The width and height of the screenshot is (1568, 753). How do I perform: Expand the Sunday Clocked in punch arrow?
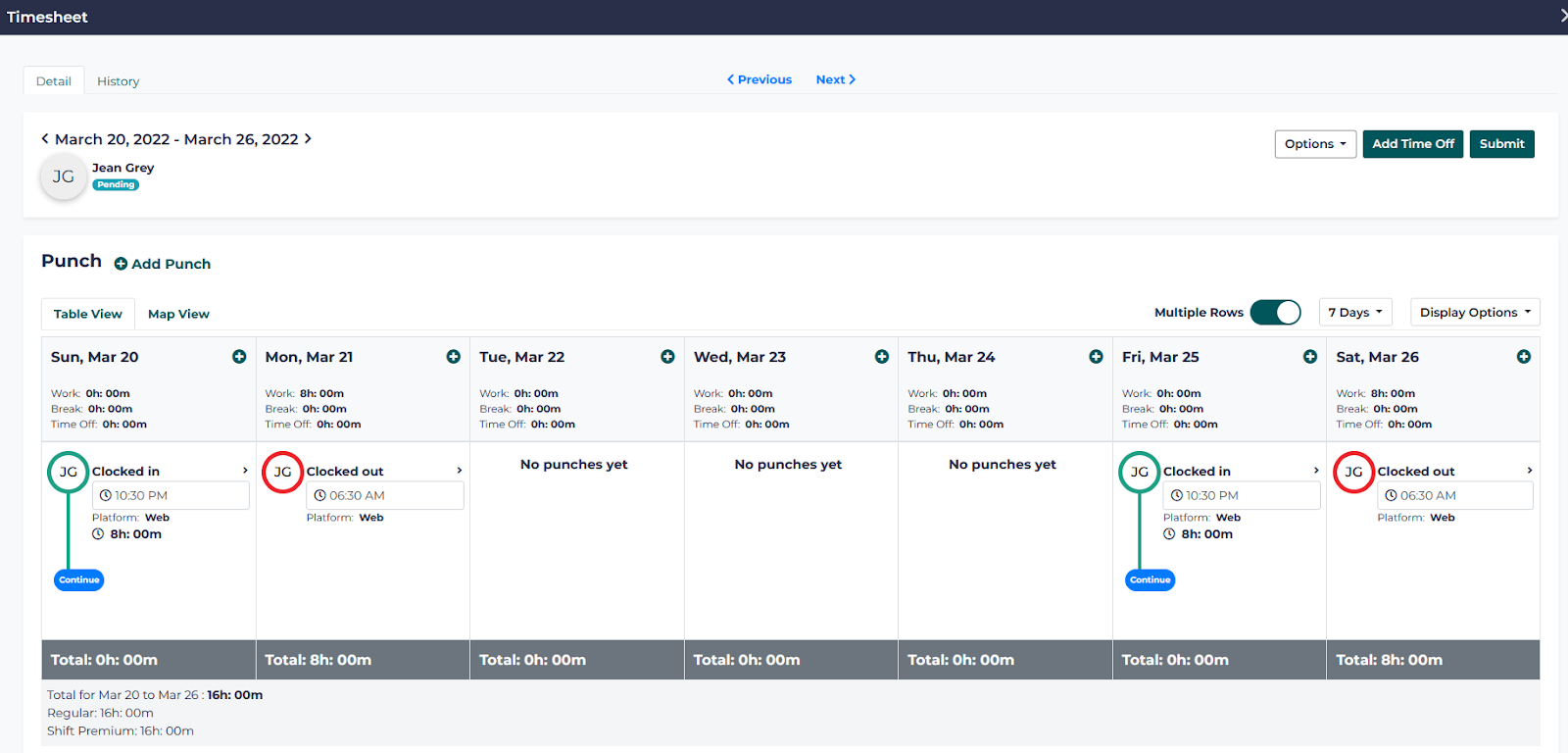click(245, 471)
